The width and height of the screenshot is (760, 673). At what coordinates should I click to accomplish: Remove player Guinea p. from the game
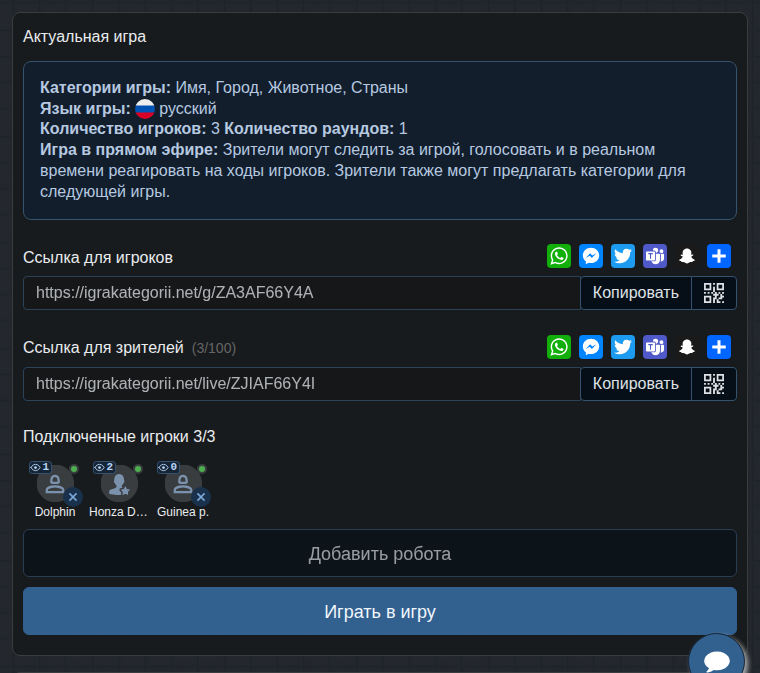click(x=201, y=497)
